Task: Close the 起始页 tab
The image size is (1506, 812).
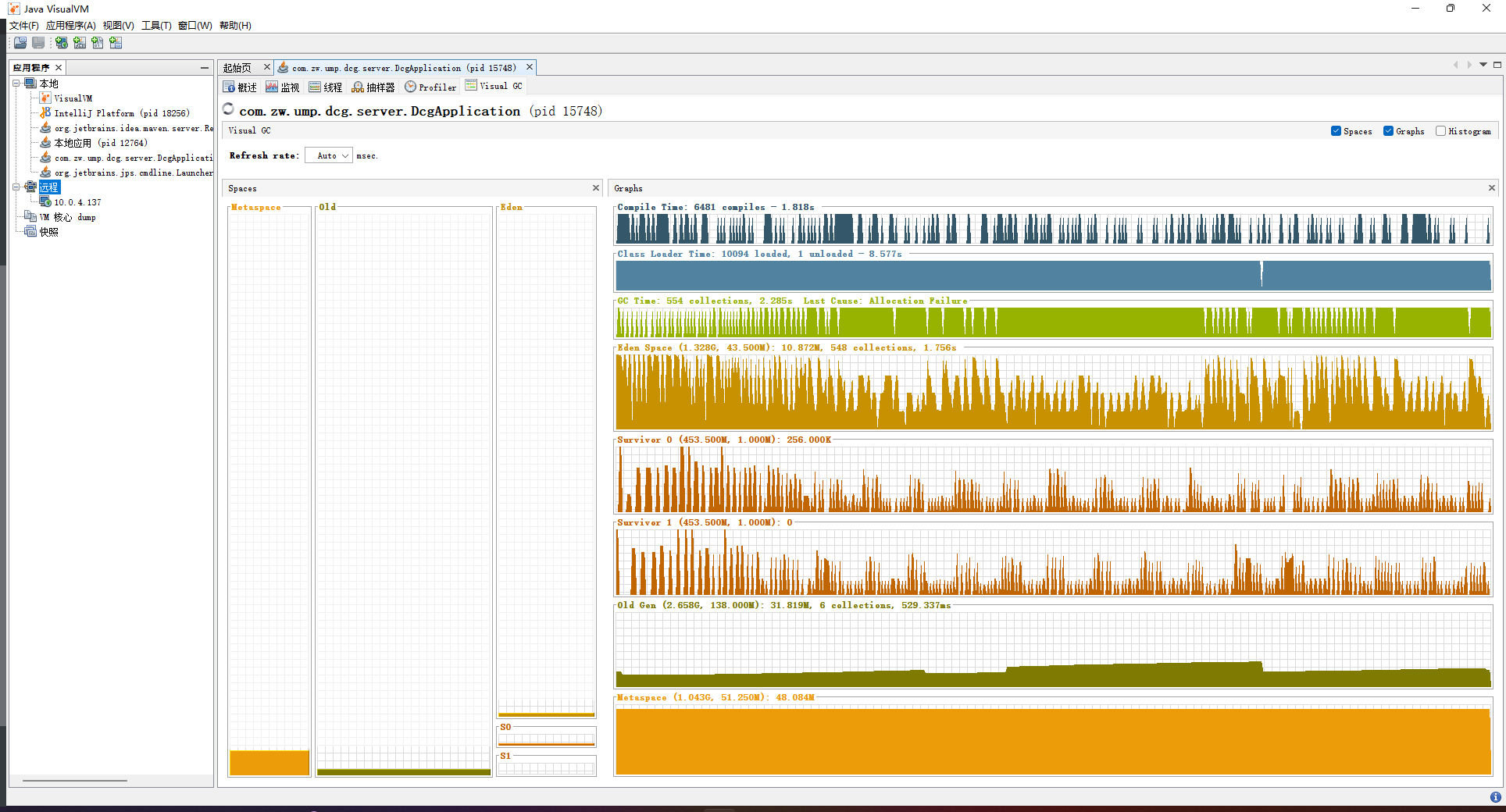Action: coord(266,67)
